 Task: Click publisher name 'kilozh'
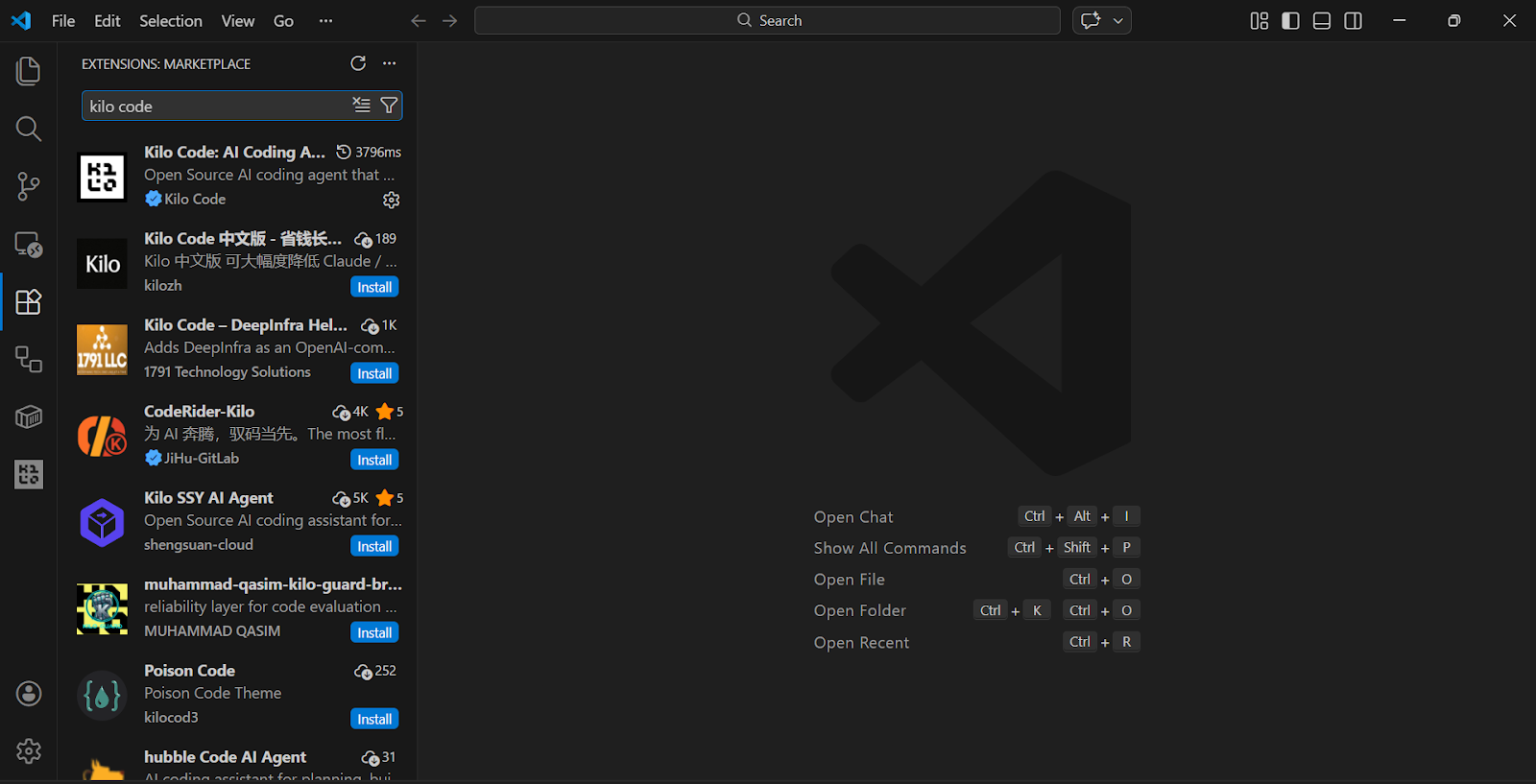[x=163, y=285]
